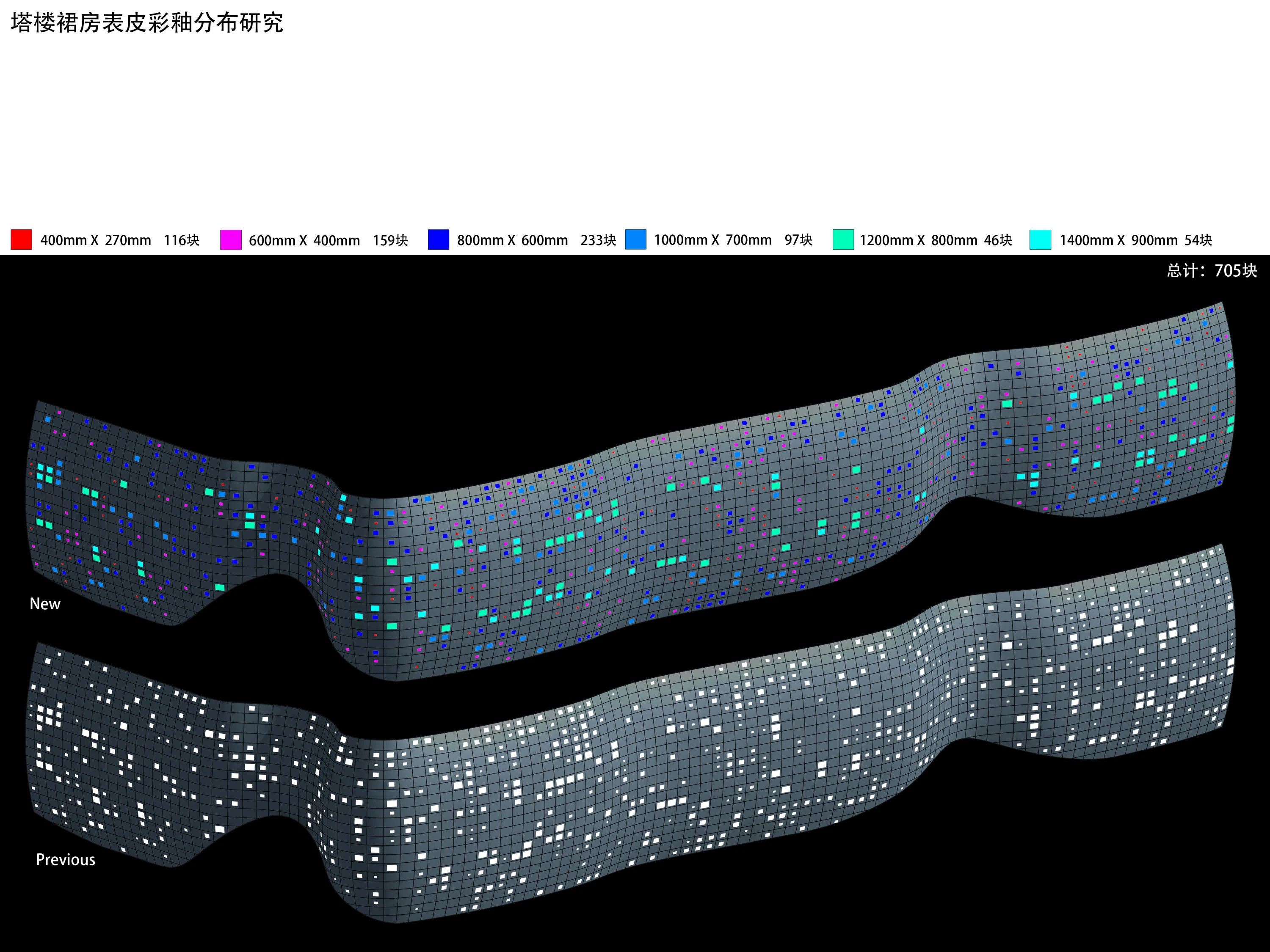Select the magenta 600mm legend swatch
This screenshot has height=952, width=1270.
tap(231, 240)
